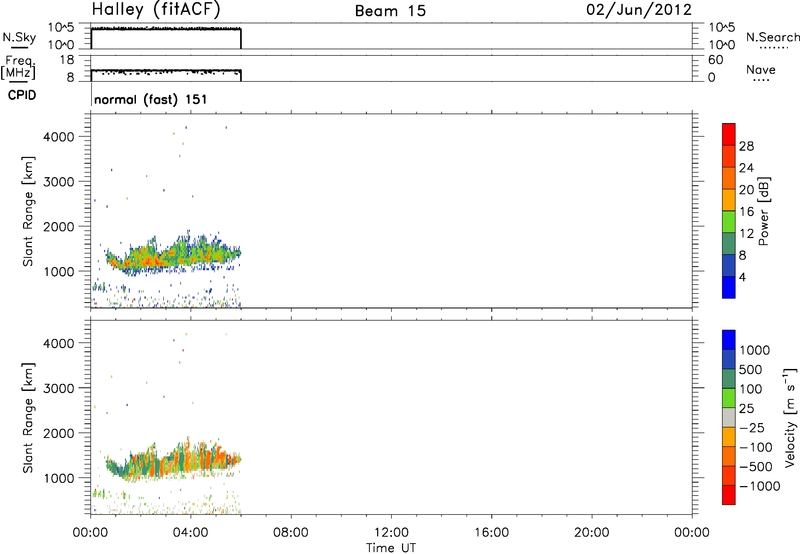Image resolution: width=800 pixels, height=554 pixels.
Task: Click the '1000' tick on the Velocity scale
Action: point(755,350)
